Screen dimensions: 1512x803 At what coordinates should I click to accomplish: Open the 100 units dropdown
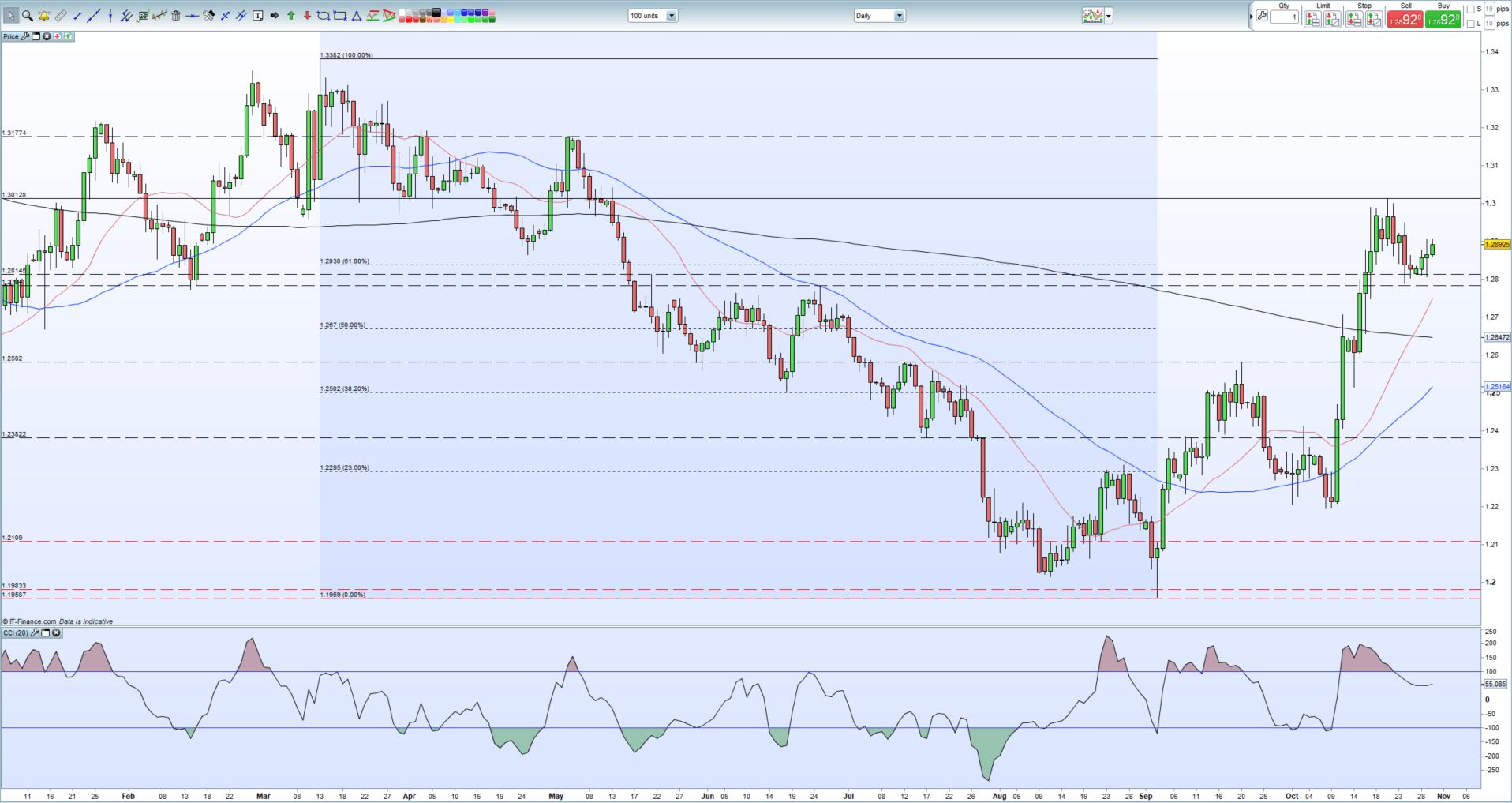(x=671, y=16)
